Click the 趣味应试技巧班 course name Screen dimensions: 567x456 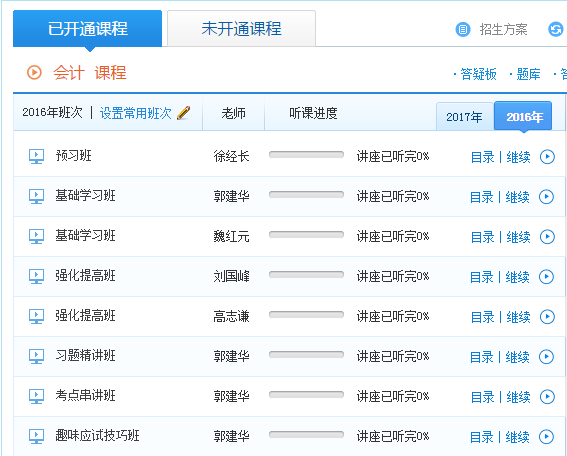point(97,435)
